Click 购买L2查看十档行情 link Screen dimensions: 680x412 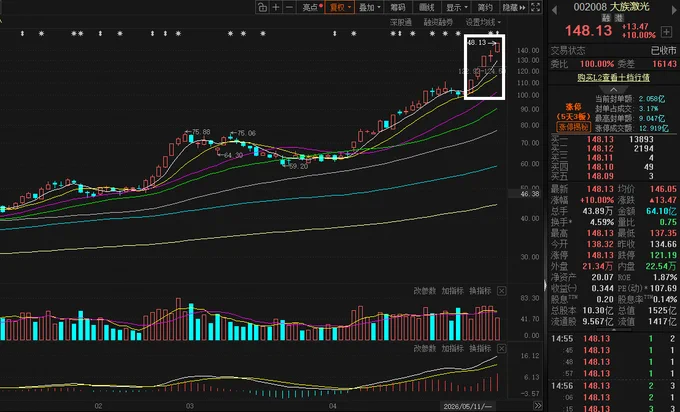click(613, 78)
